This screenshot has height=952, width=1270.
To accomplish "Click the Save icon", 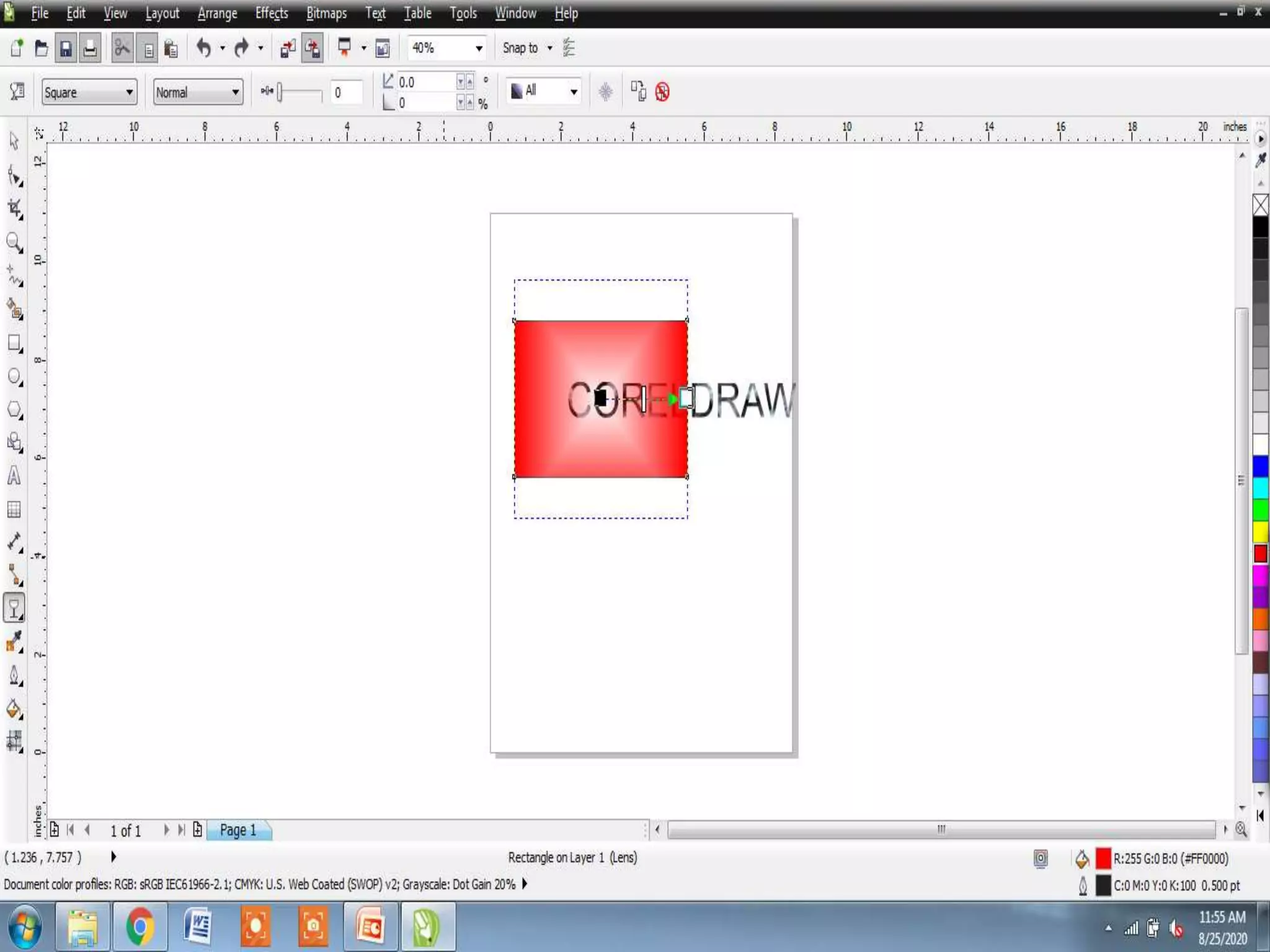I will point(66,48).
